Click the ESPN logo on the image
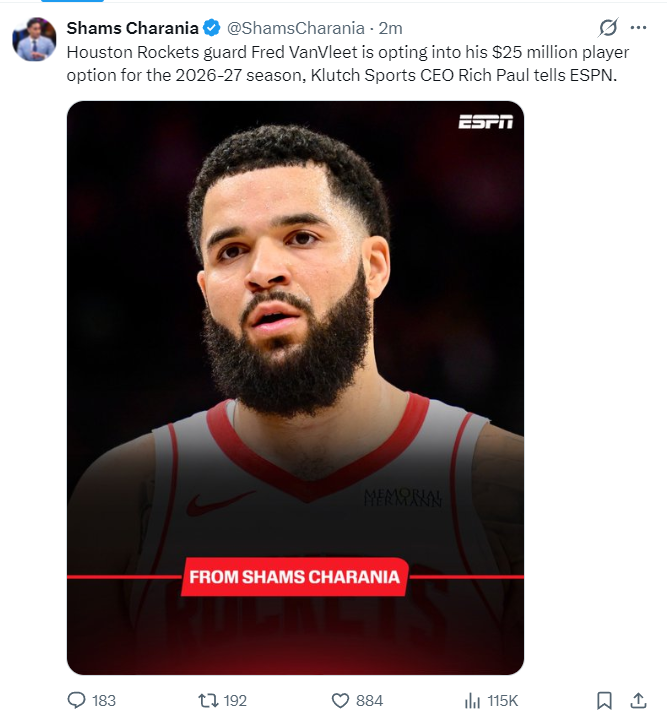The width and height of the screenshot is (667, 724). 486,122
